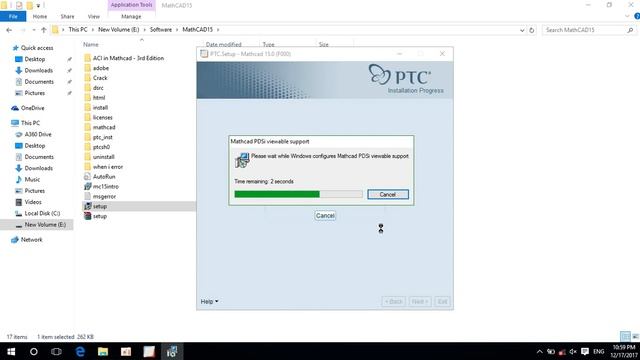The image size is (640, 360).
Task: Sort files by the Name column header
Action: tap(91, 44)
